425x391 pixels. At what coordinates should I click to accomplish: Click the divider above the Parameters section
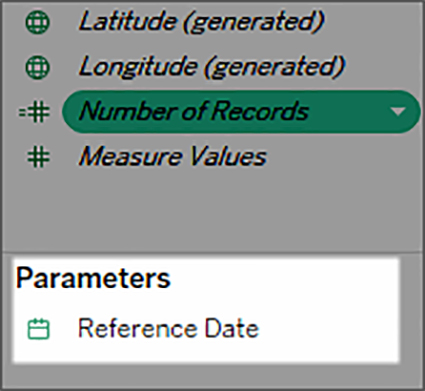point(212,252)
